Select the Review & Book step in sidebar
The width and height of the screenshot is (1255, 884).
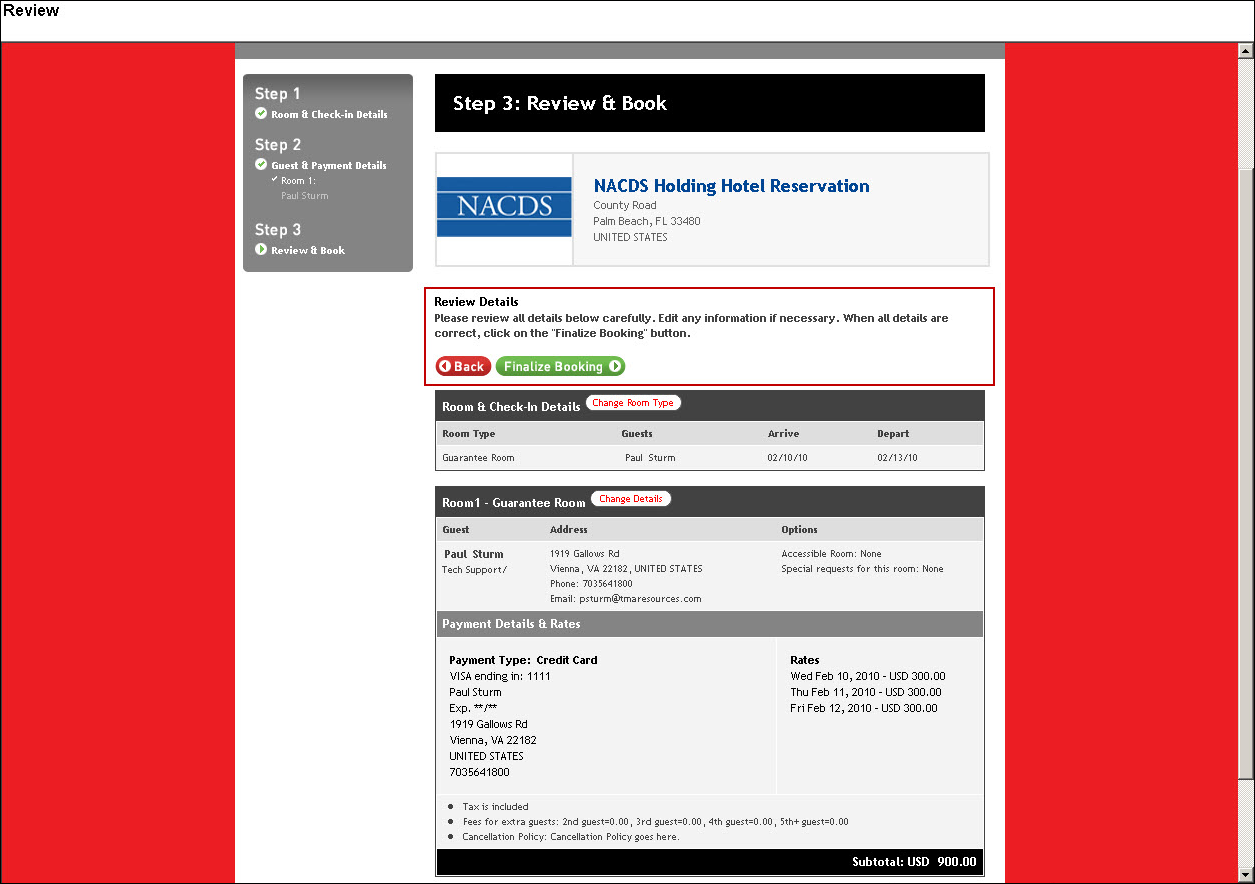click(x=307, y=251)
